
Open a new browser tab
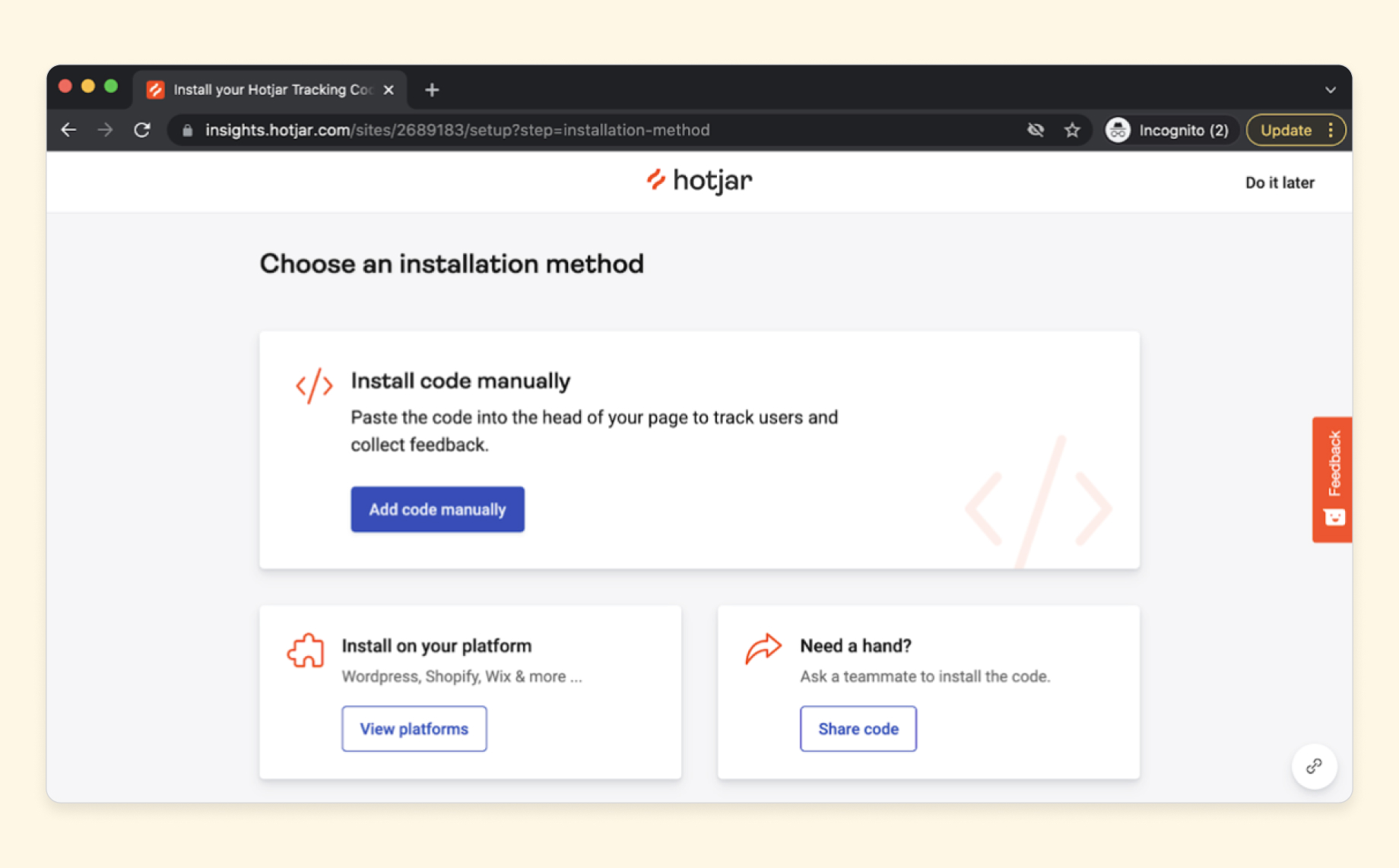coord(432,90)
